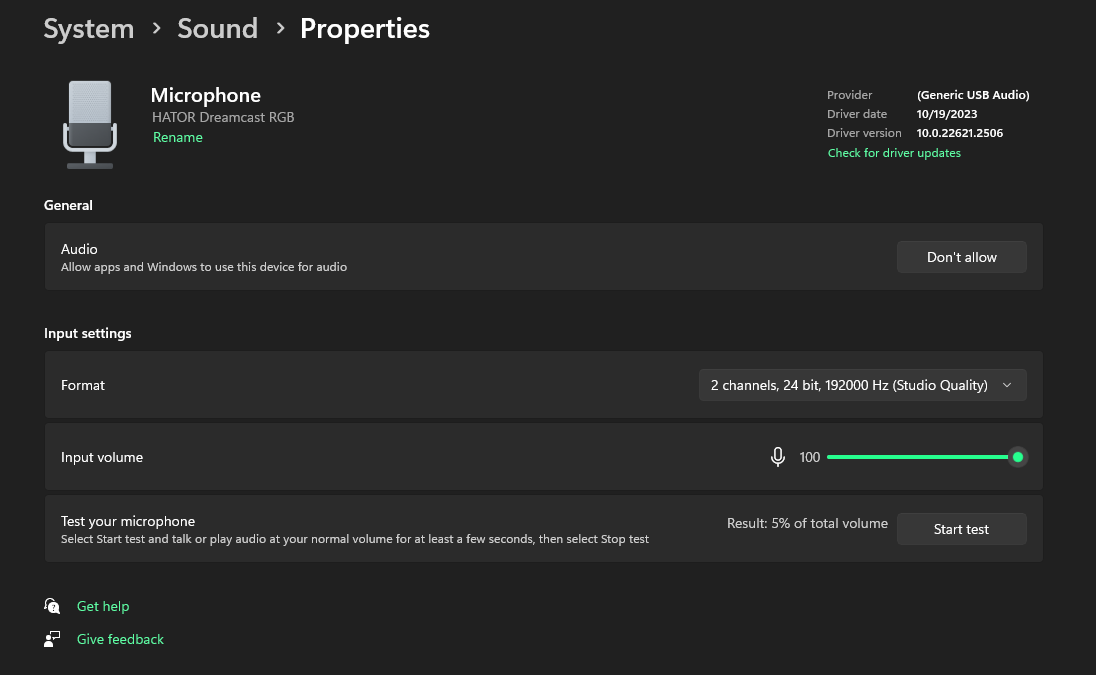
Task: Rename the HATOR Dreamcast RGB microphone
Action: pyautogui.click(x=178, y=138)
